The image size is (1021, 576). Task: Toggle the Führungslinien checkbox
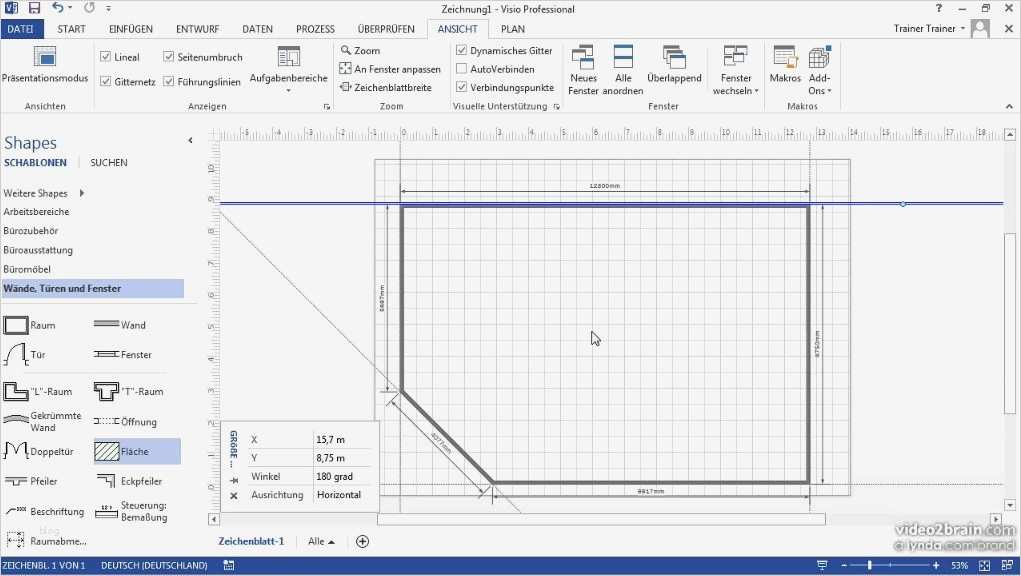(169, 81)
